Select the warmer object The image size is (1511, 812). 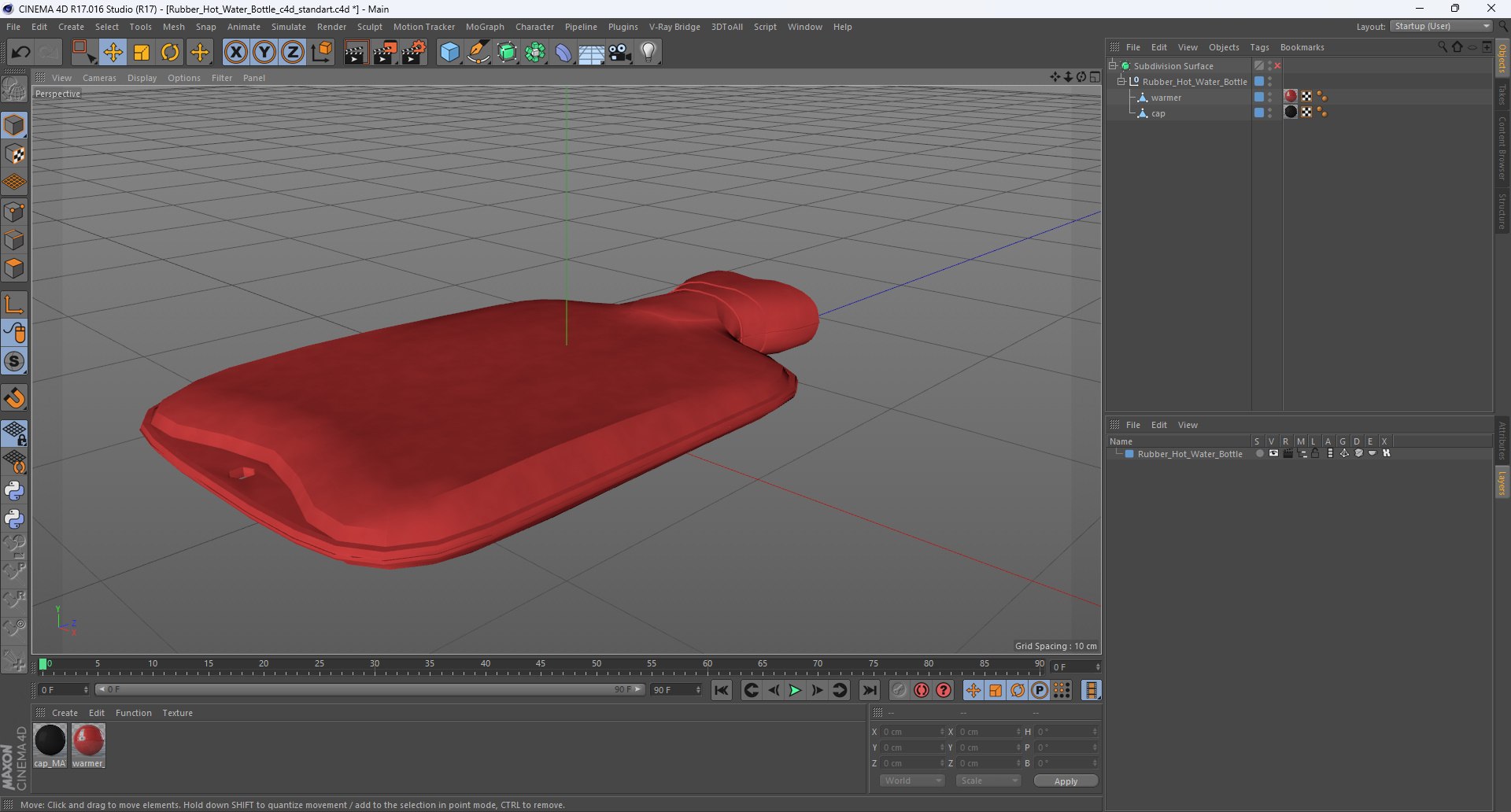(x=1166, y=98)
